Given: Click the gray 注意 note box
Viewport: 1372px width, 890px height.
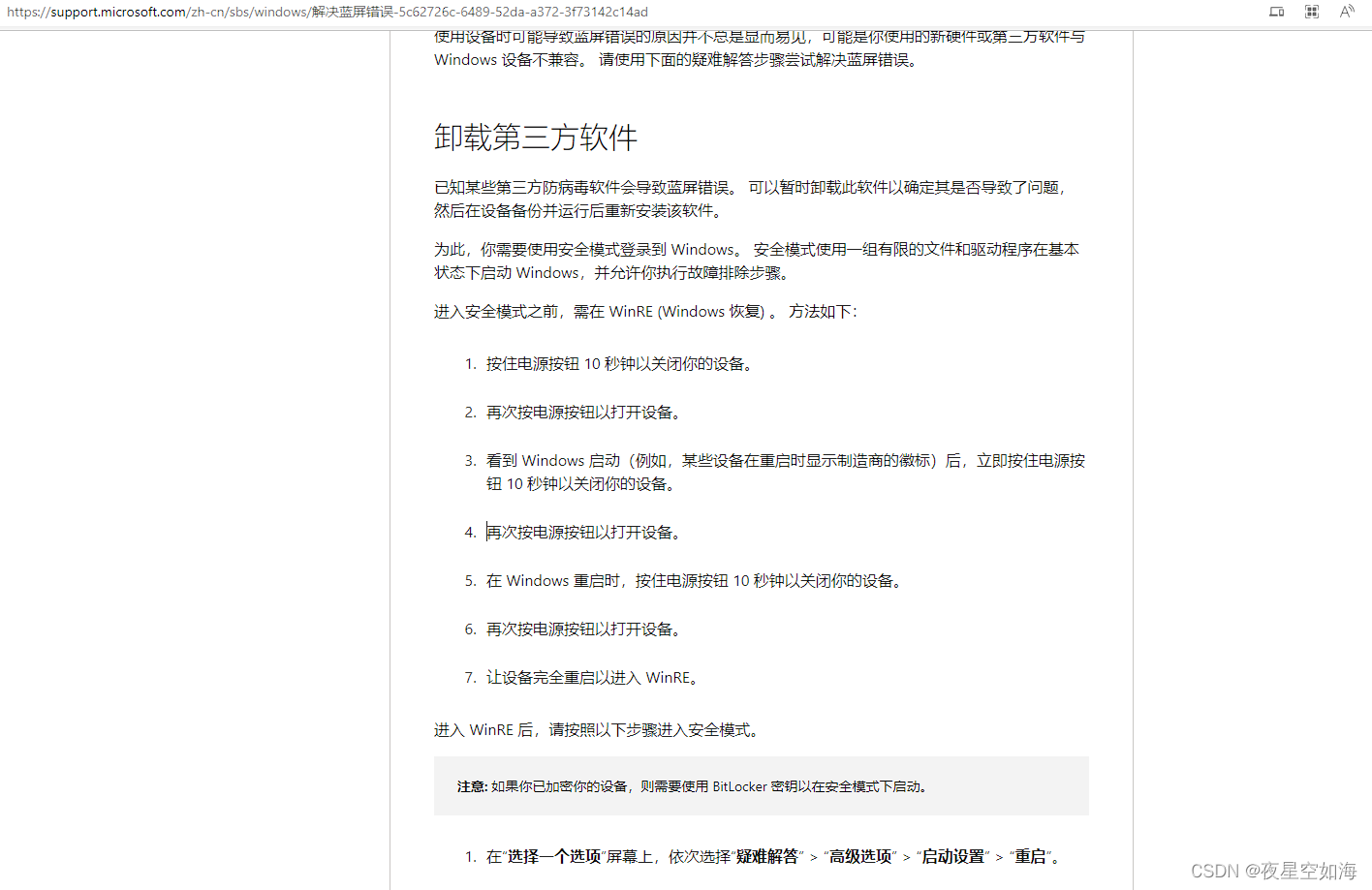Looking at the screenshot, I should pos(762,785).
